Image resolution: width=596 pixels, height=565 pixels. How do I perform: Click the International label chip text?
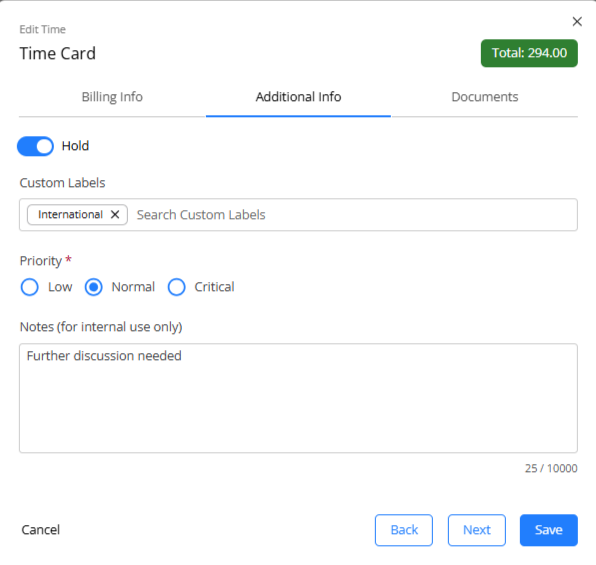pyautogui.click(x=70, y=214)
